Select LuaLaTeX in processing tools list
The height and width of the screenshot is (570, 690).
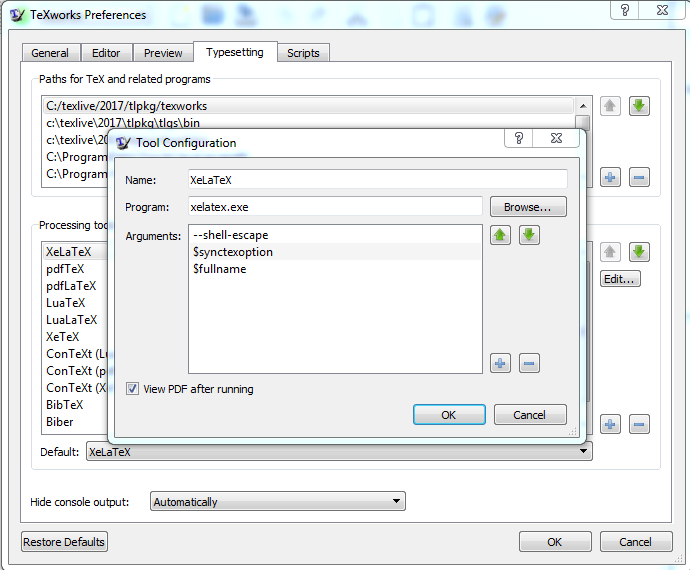(76, 320)
